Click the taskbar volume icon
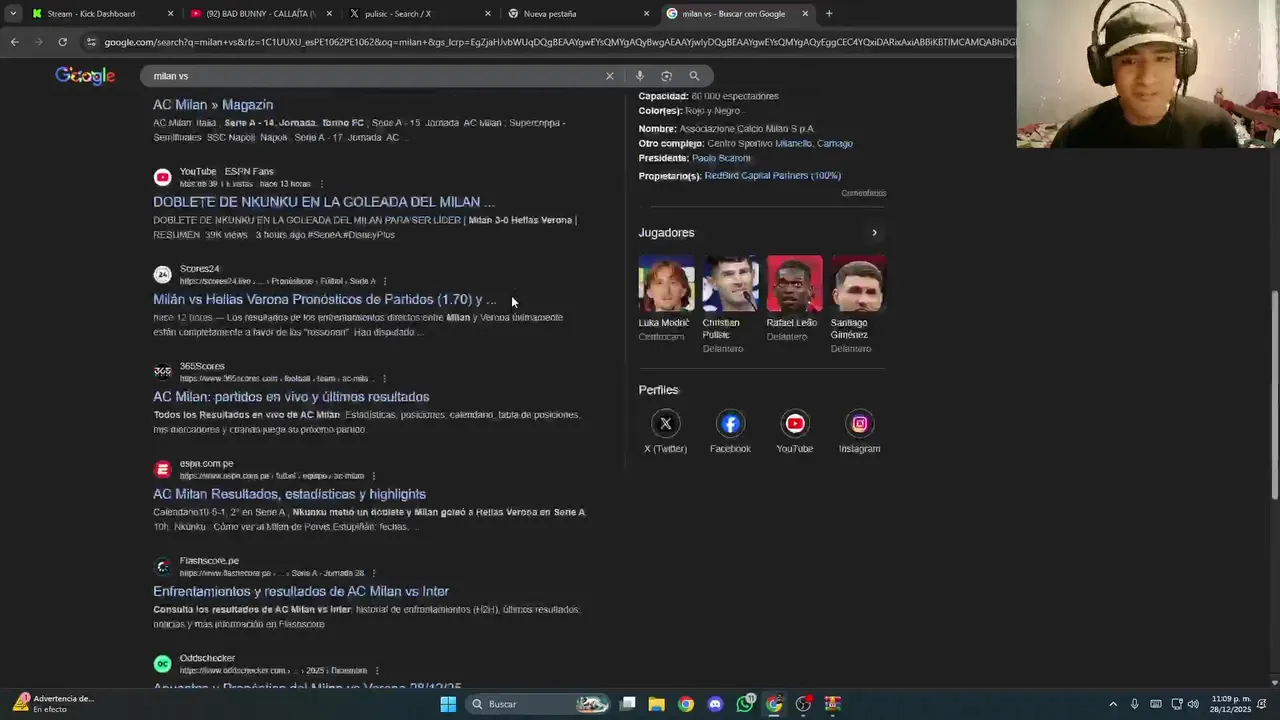The width and height of the screenshot is (1280, 720). click(1193, 704)
